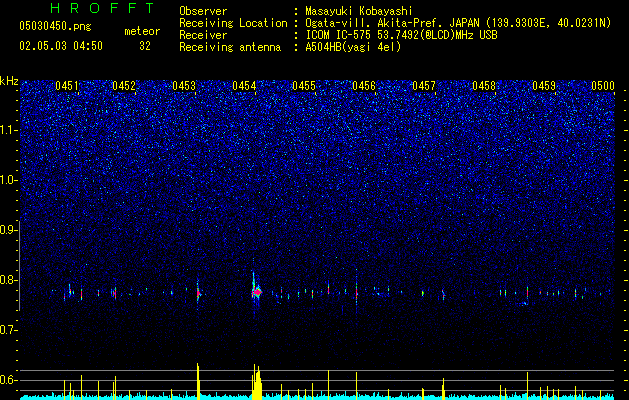Click the Observer label
This screenshot has width=629, height=400.
(x=203, y=11)
